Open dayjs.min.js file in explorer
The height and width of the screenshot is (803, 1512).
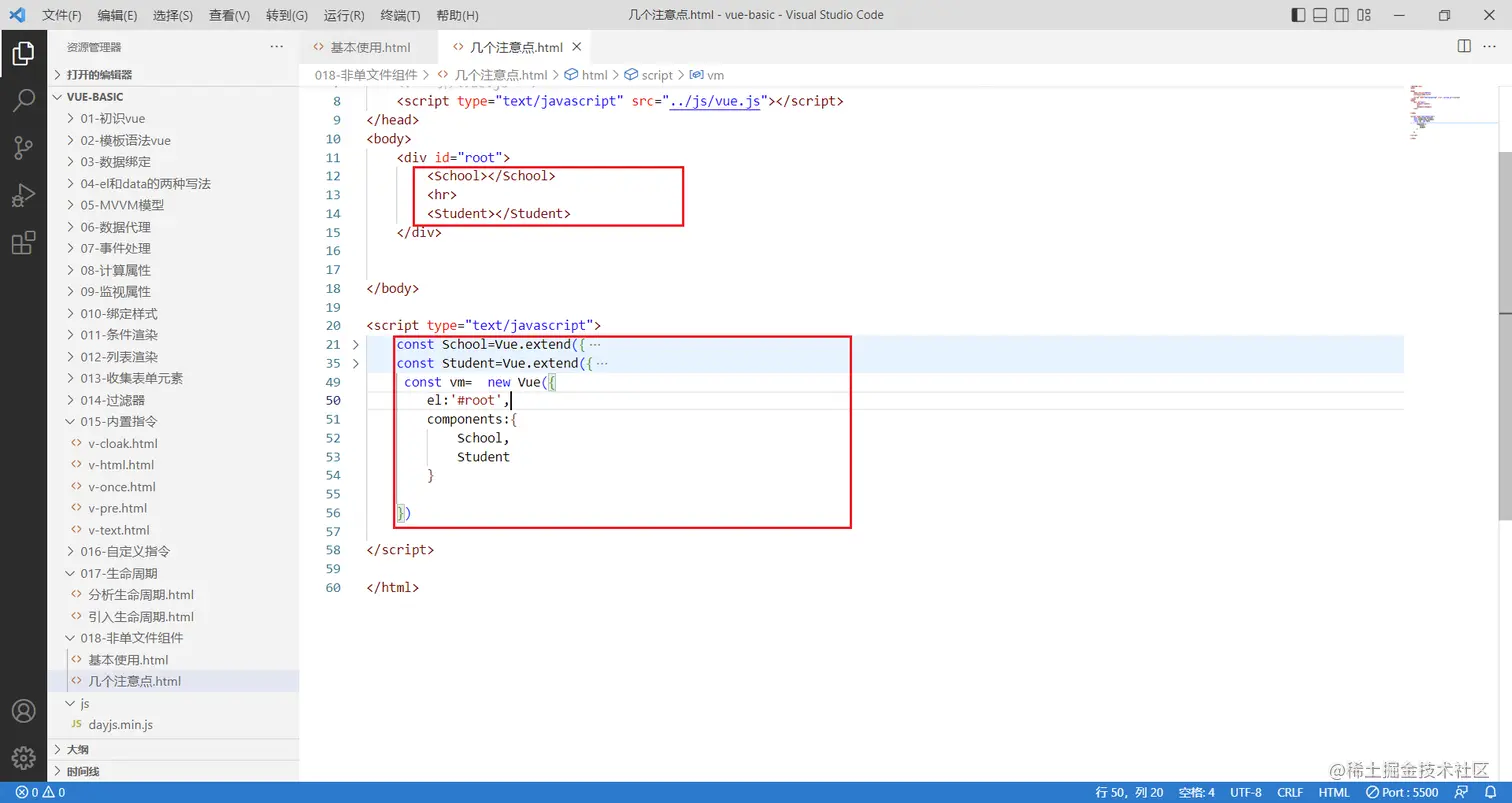(x=175, y=724)
